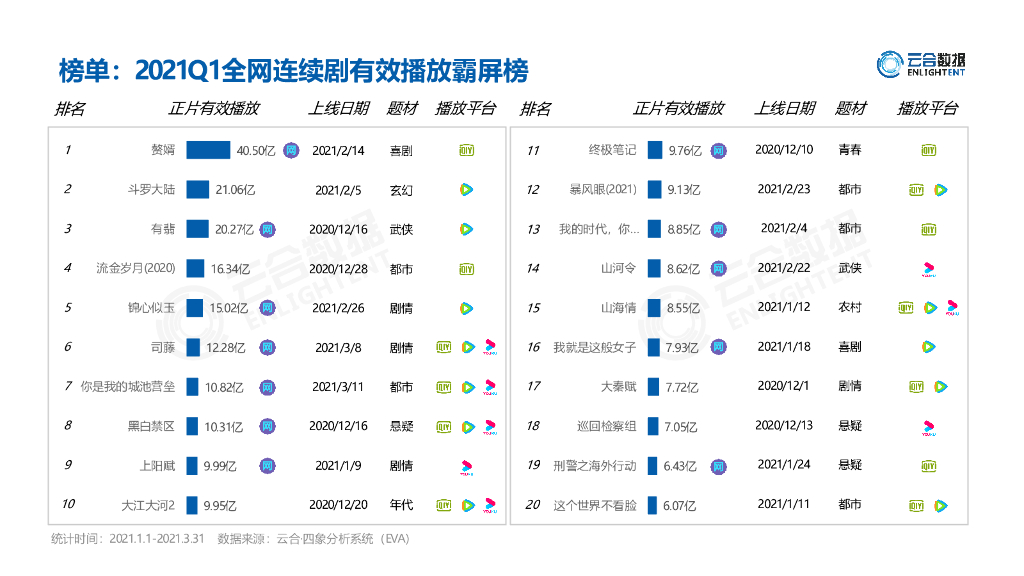Click the value 9.13亿 for 暴风眼(2021)

click(684, 190)
